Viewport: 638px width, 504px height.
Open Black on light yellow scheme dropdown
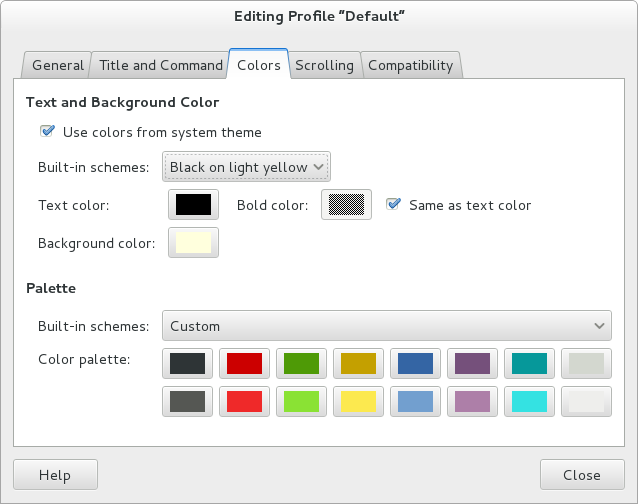[246, 167]
